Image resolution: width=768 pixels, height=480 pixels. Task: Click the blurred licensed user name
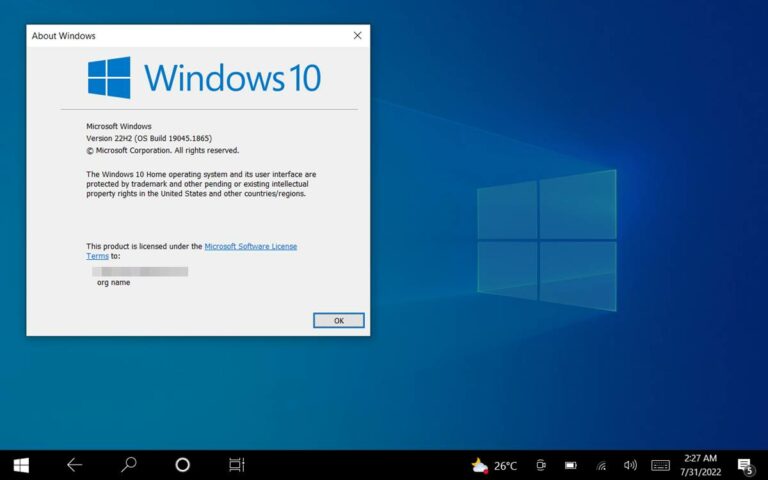tap(140, 271)
